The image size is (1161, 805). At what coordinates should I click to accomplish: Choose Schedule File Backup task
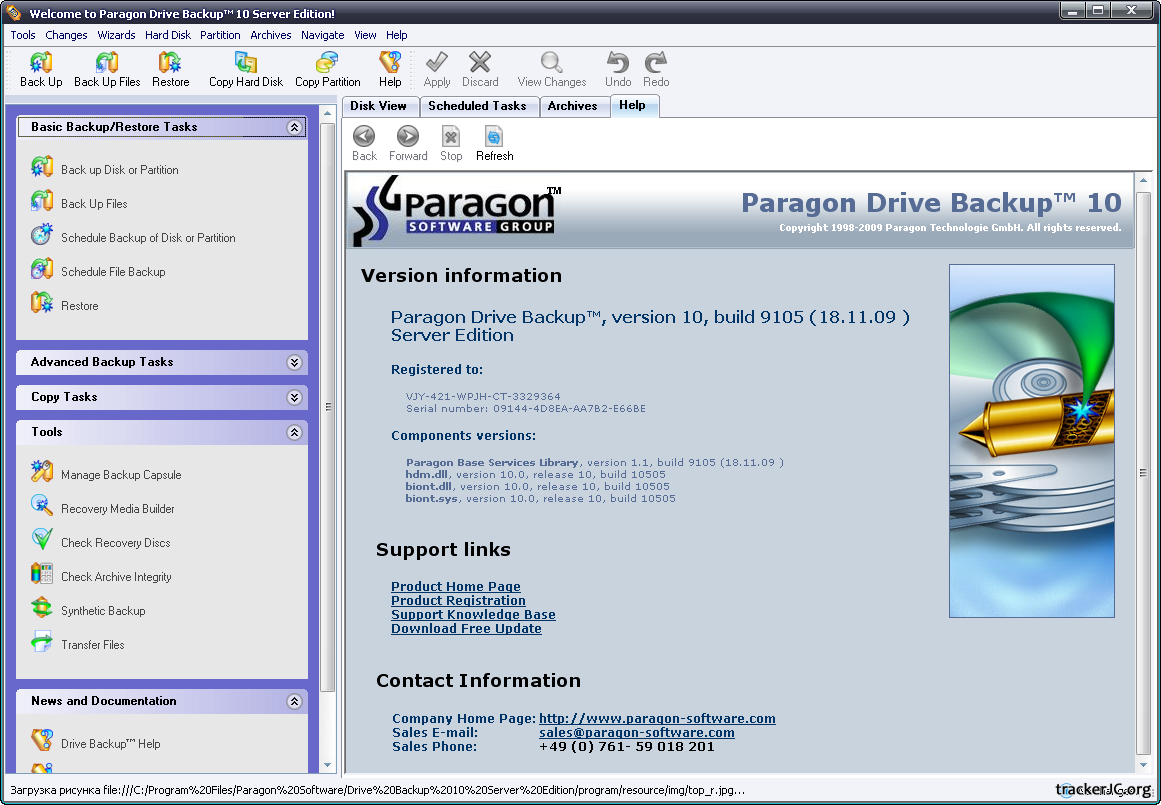113,272
